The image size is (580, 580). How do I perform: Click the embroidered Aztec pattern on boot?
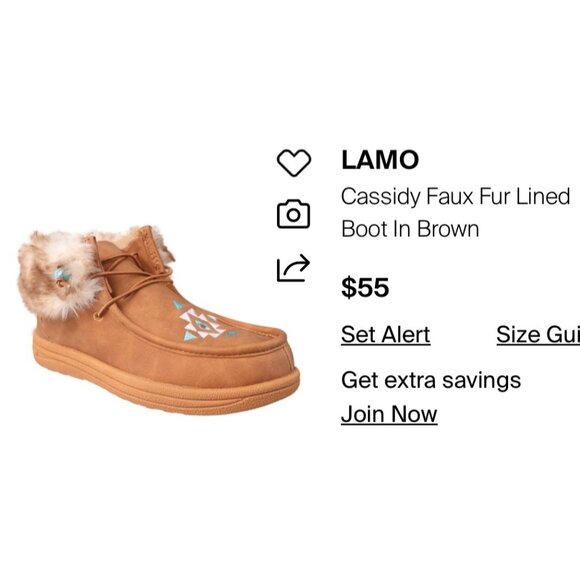[x=203, y=322]
